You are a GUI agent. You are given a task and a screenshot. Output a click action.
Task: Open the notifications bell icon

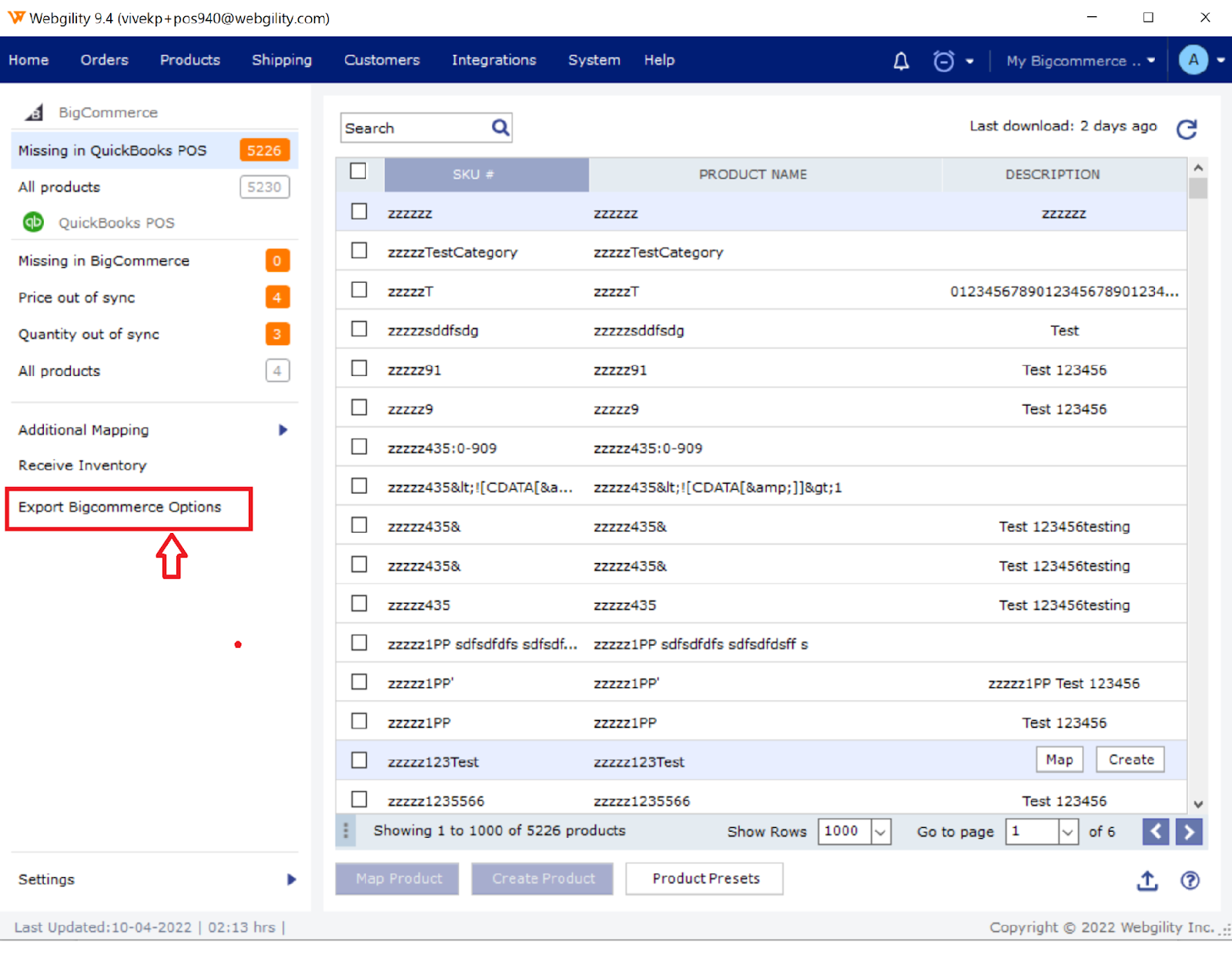coord(901,61)
